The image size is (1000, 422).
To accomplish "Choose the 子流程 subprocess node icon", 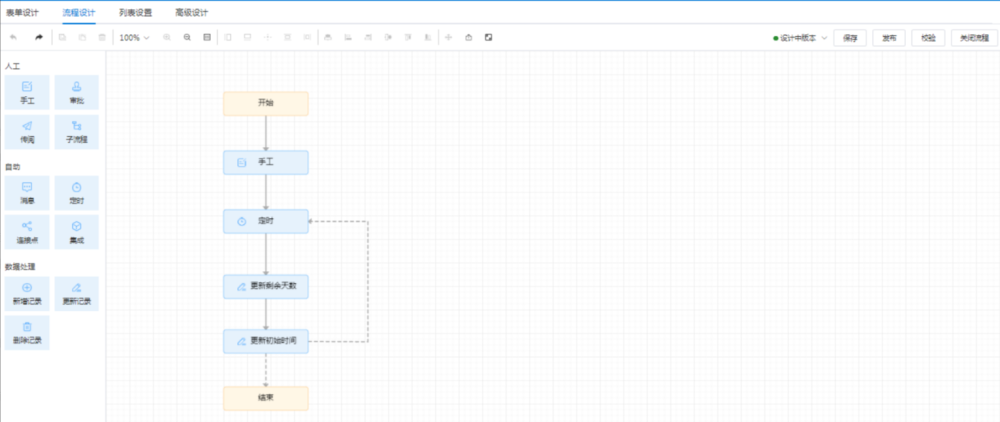I will pos(77,126).
